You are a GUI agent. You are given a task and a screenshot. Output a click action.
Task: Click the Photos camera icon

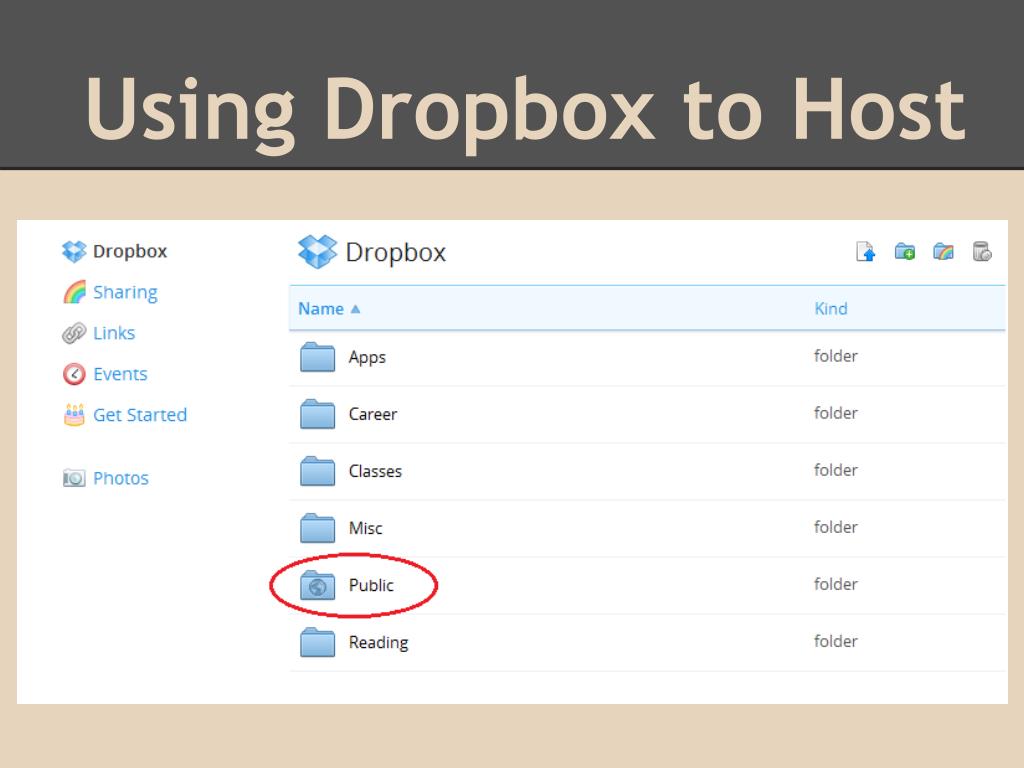(74, 478)
